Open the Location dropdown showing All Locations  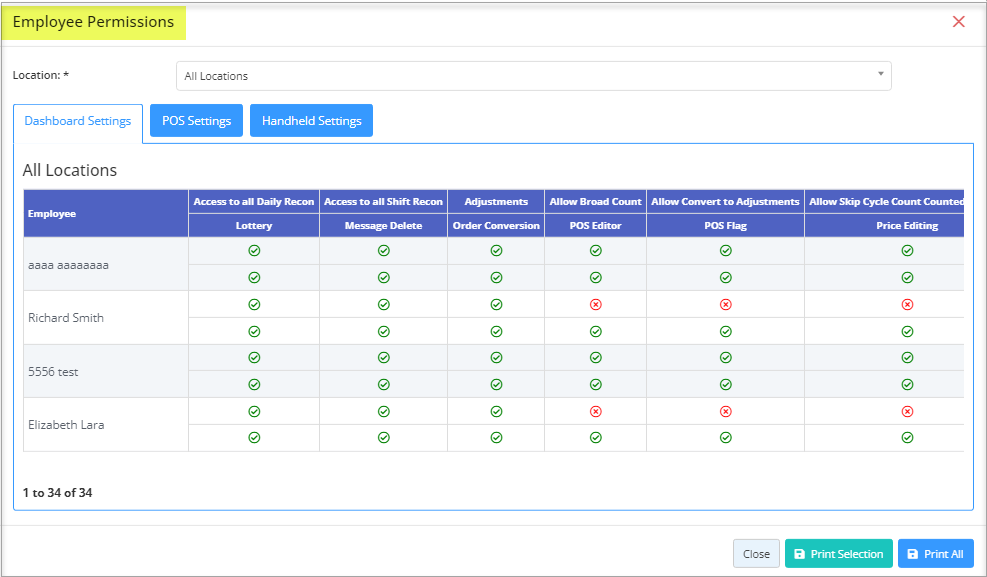534,76
